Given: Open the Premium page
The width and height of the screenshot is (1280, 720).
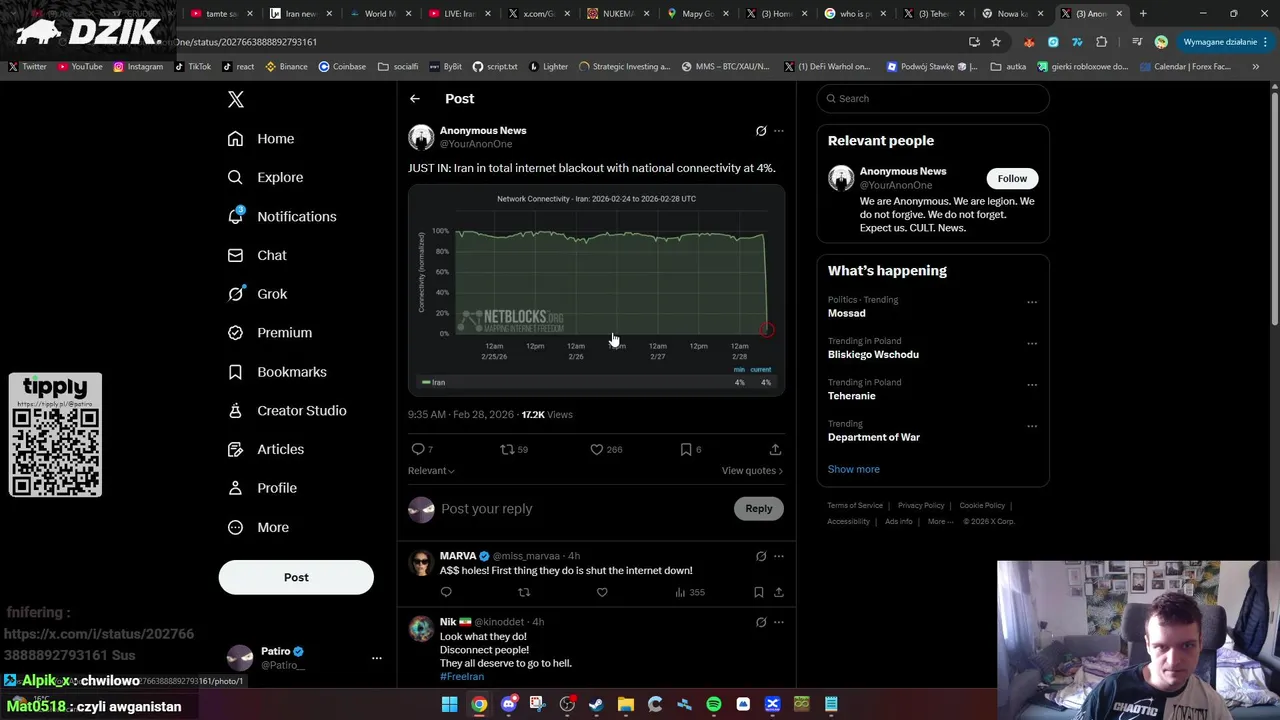Looking at the screenshot, I should [x=270, y=333].
